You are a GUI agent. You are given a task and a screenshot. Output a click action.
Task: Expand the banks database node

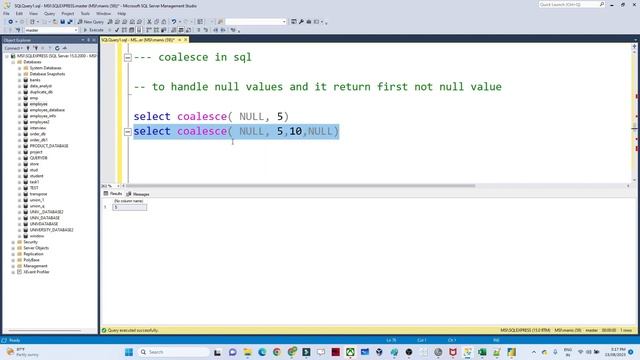[20, 80]
